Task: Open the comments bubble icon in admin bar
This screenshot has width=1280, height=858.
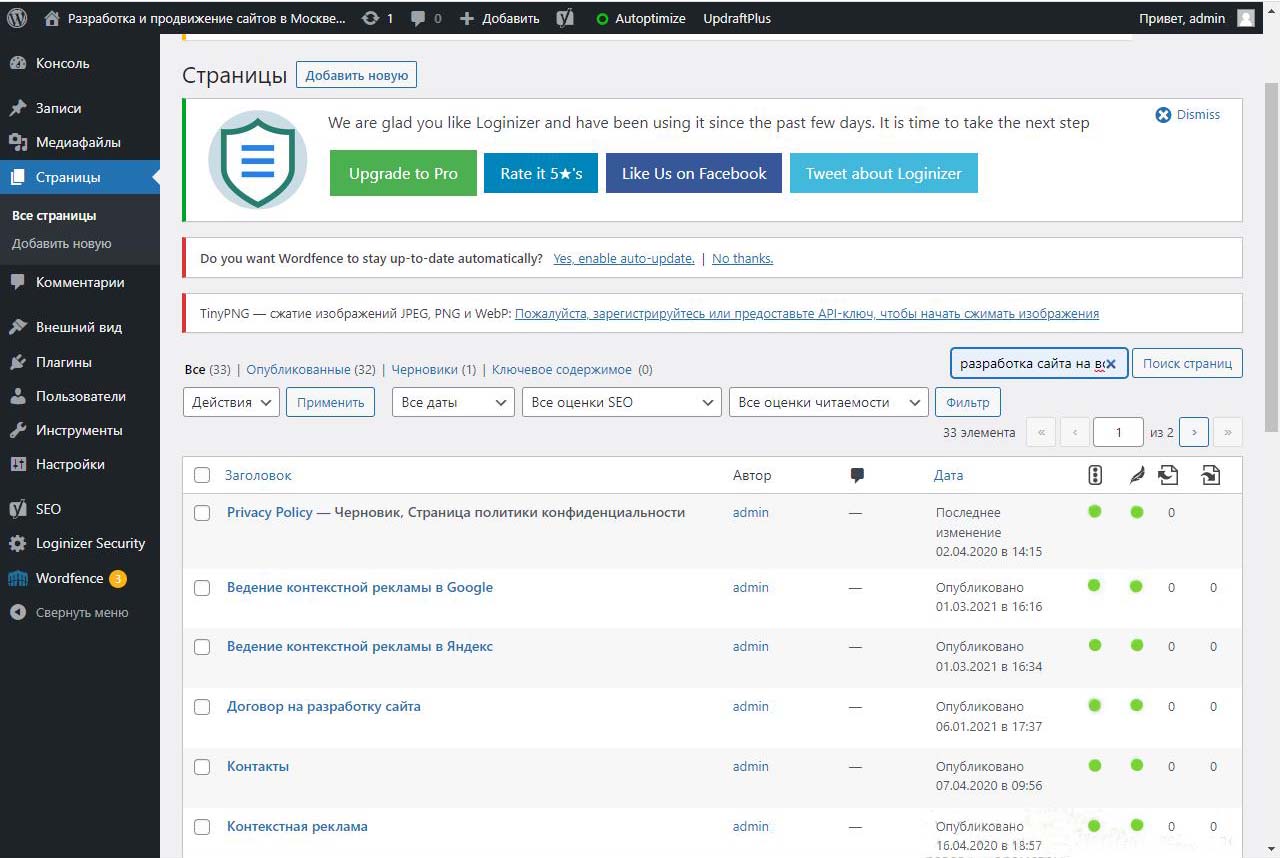Action: 417,18
